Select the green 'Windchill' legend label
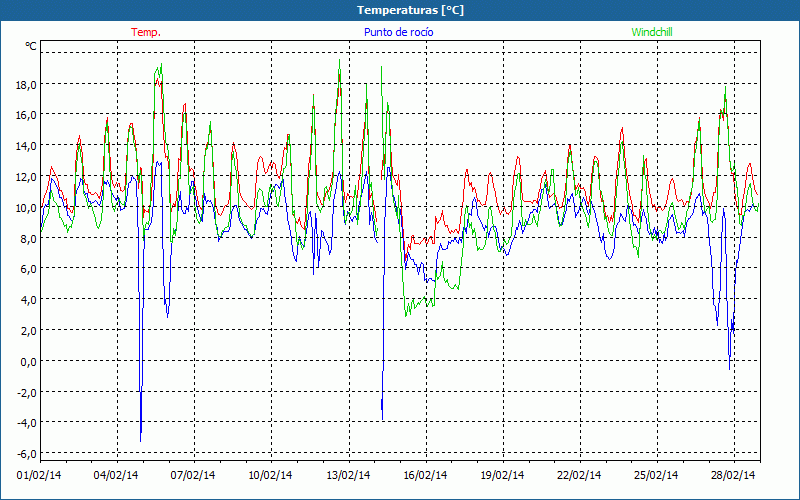The image size is (800, 500). [652, 32]
